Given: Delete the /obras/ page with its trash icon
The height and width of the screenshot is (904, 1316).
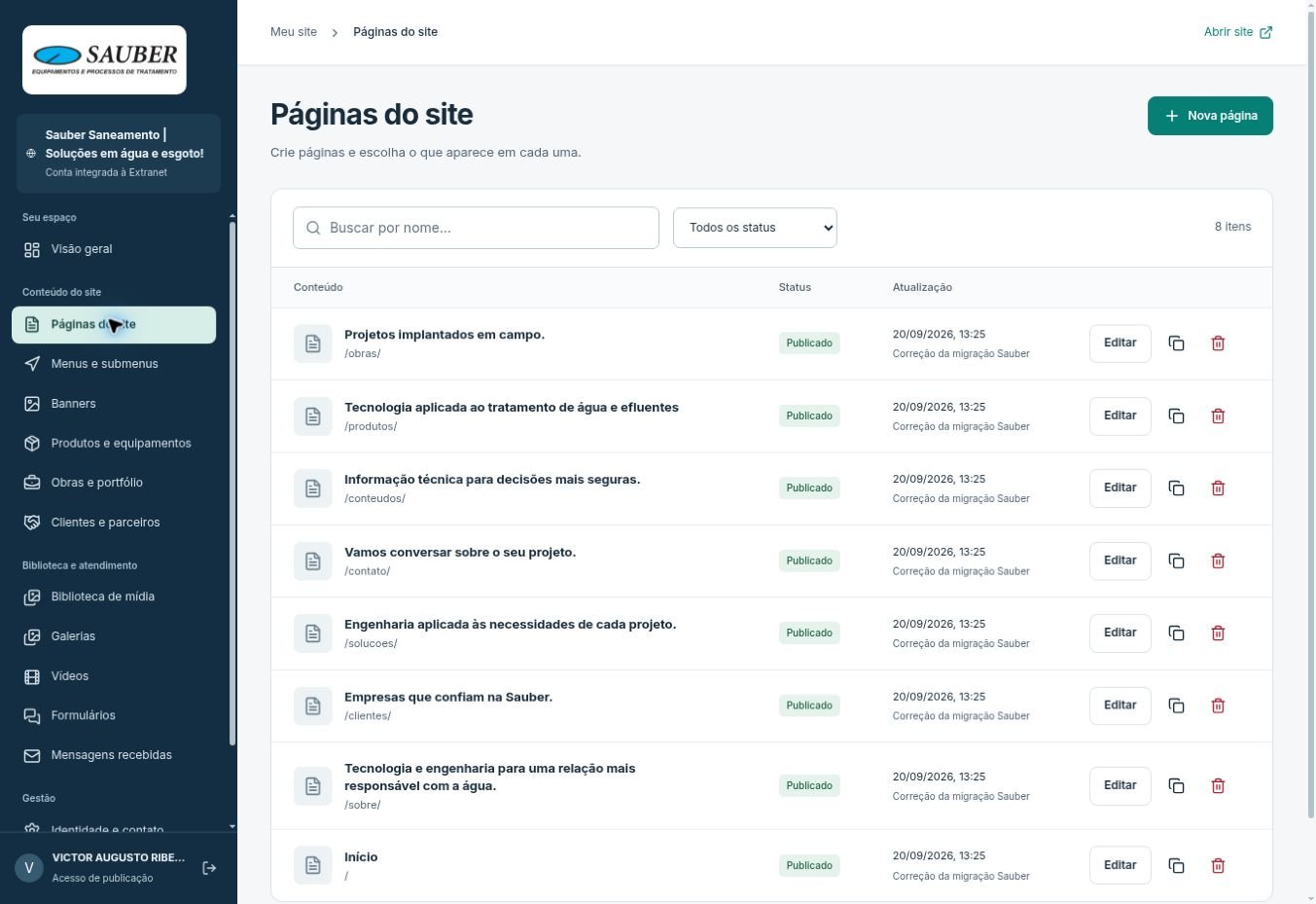Looking at the screenshot, I should pos(1218,344).
